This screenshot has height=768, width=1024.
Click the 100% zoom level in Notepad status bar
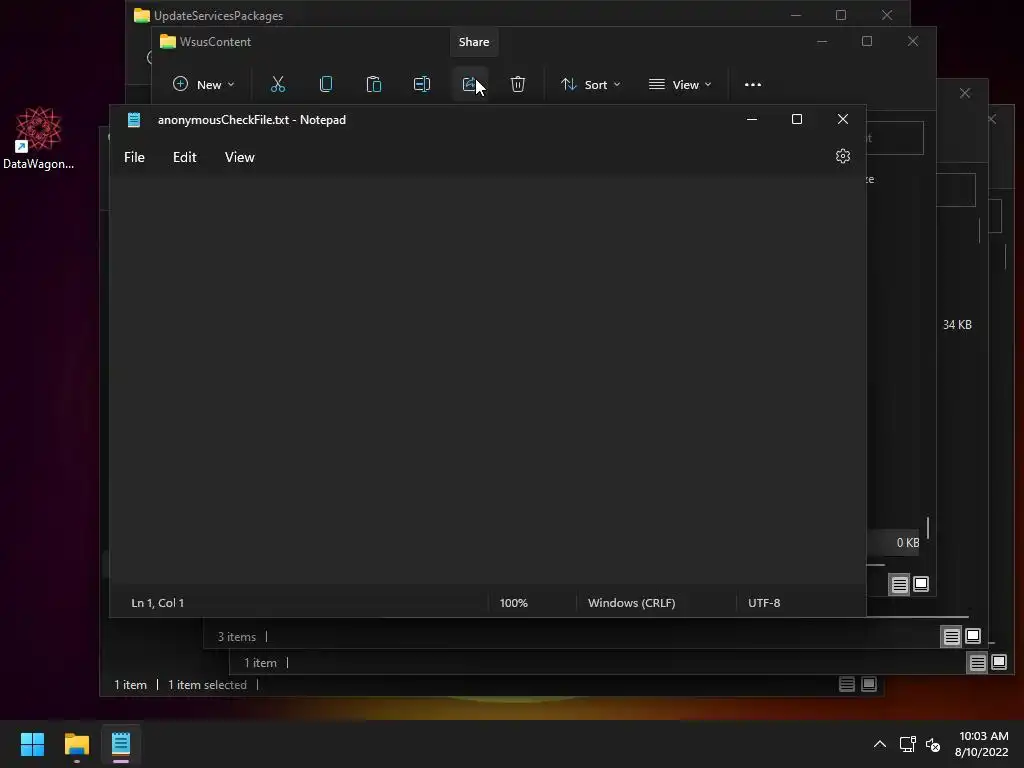coord(513,603)
